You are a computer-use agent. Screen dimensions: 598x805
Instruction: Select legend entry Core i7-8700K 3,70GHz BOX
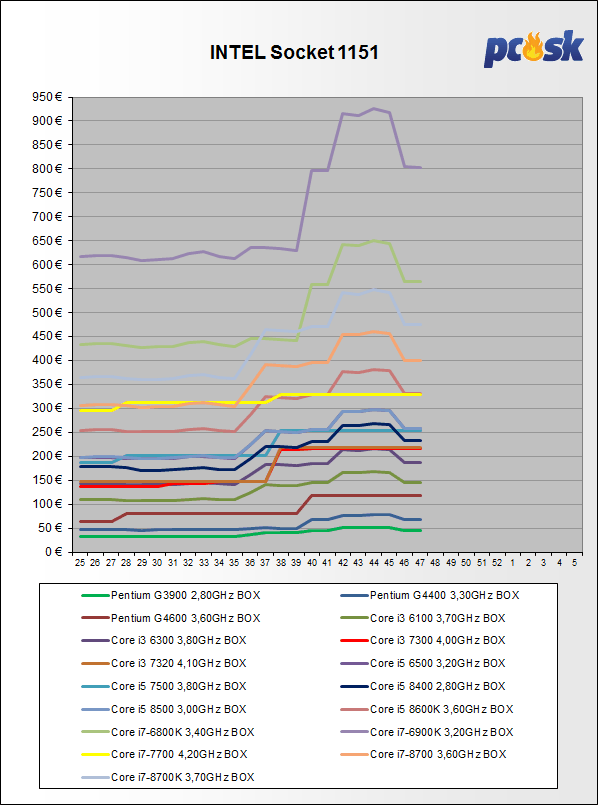[x=168, y=777]
